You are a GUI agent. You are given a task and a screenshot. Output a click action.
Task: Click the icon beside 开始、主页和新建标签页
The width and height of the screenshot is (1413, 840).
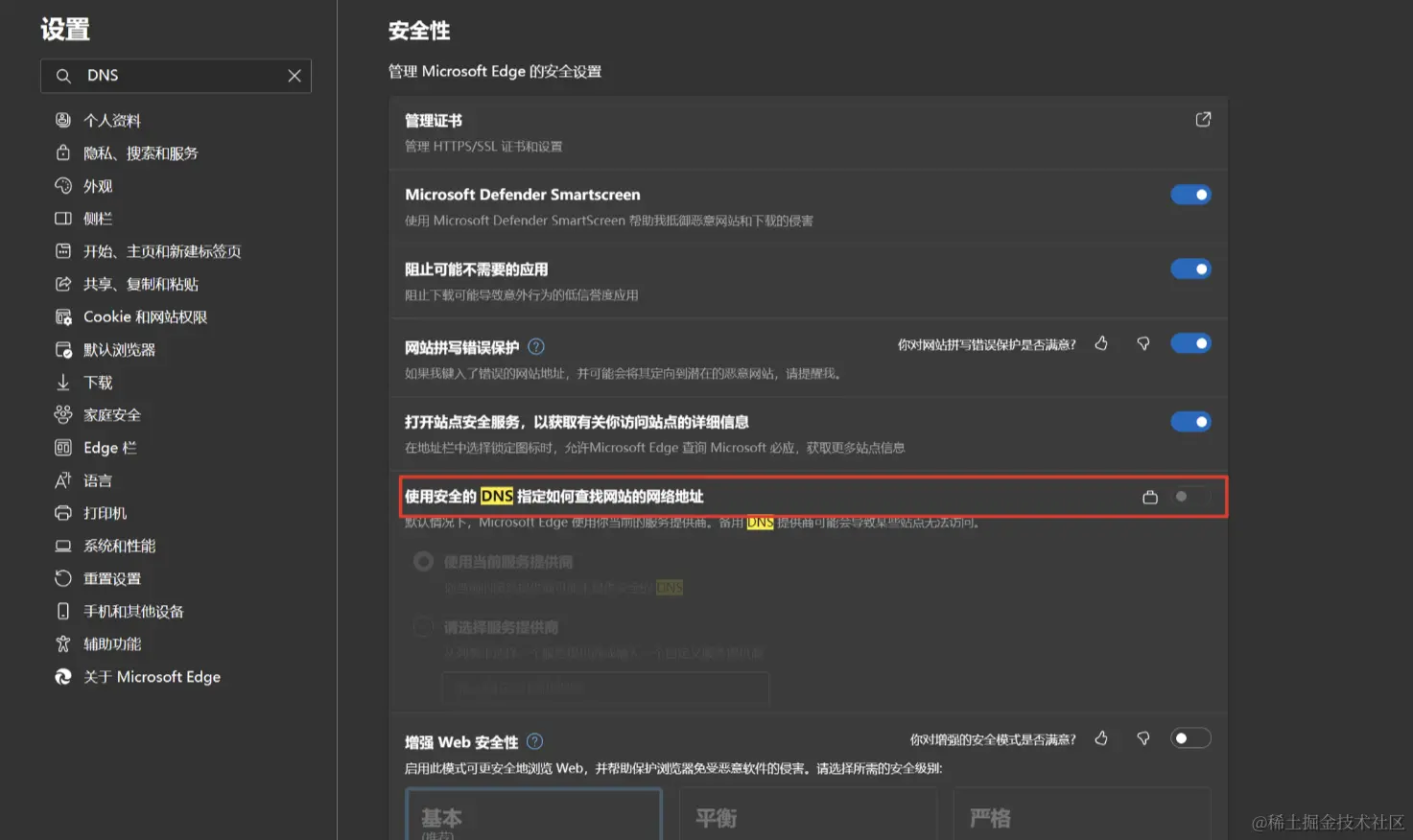(x=63, y=250)
